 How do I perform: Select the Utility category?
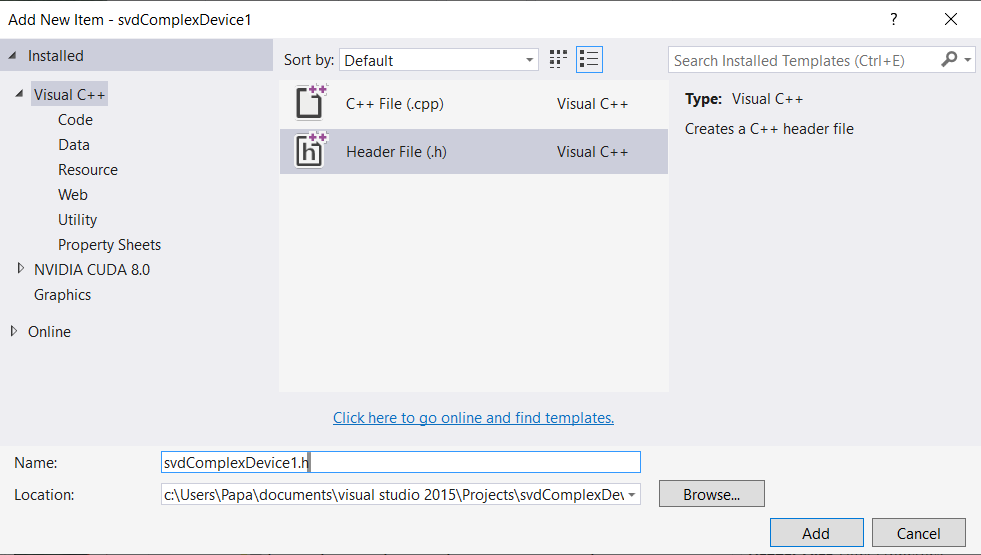(x=77, y=220)
